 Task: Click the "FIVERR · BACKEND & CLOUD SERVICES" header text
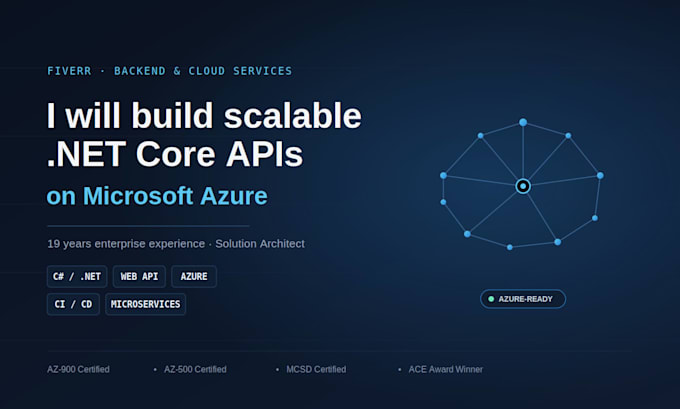170,71
